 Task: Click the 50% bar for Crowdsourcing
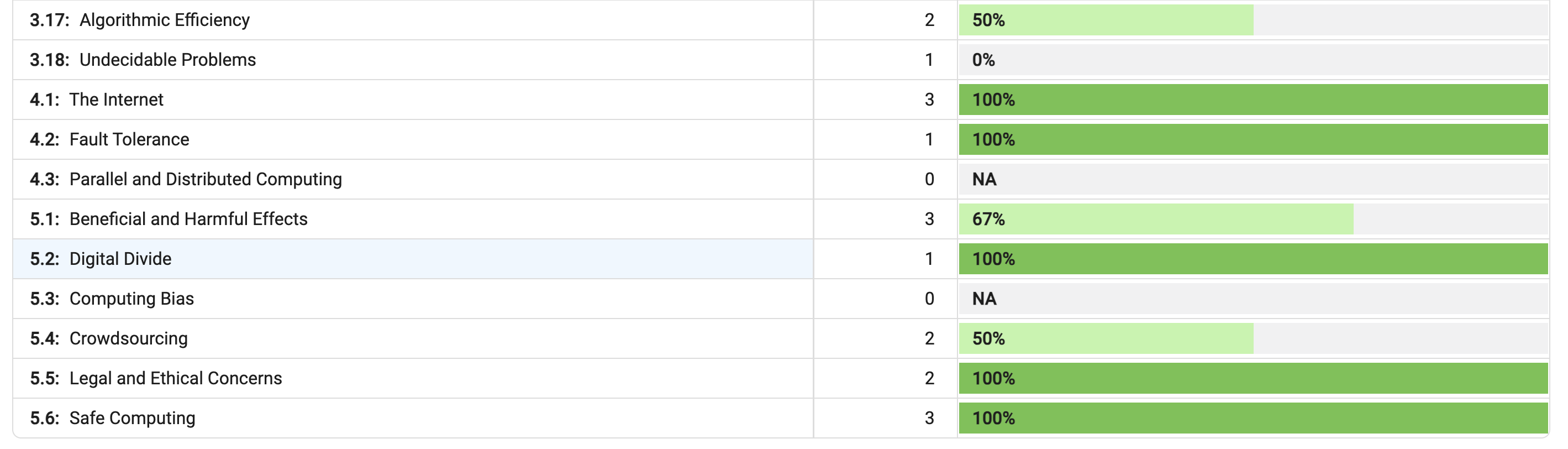pos(1253,338)
